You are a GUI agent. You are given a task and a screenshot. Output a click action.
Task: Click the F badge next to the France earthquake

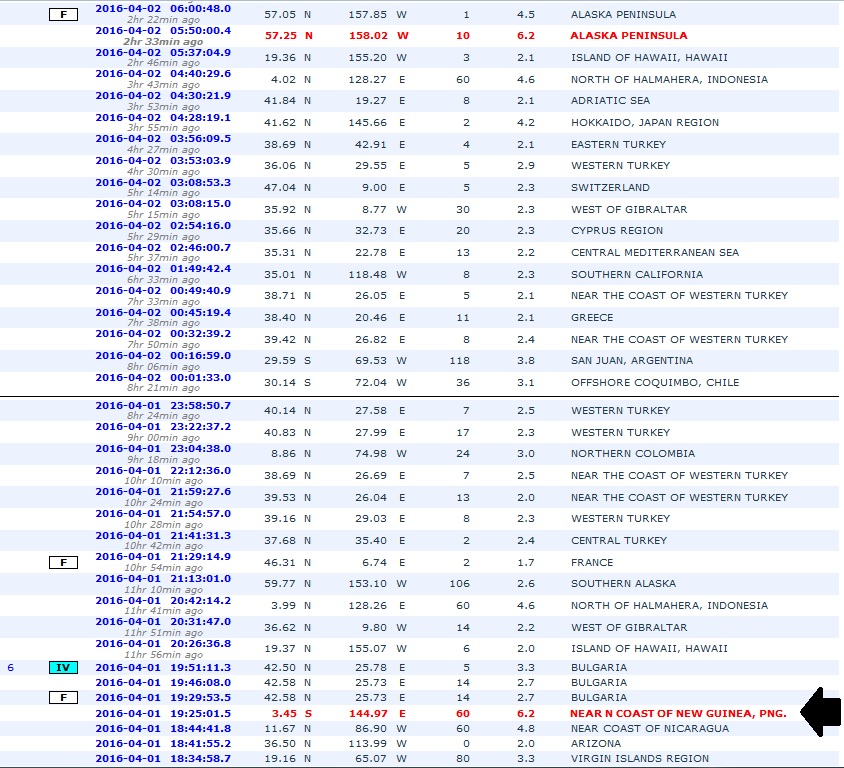click(64, 562)
